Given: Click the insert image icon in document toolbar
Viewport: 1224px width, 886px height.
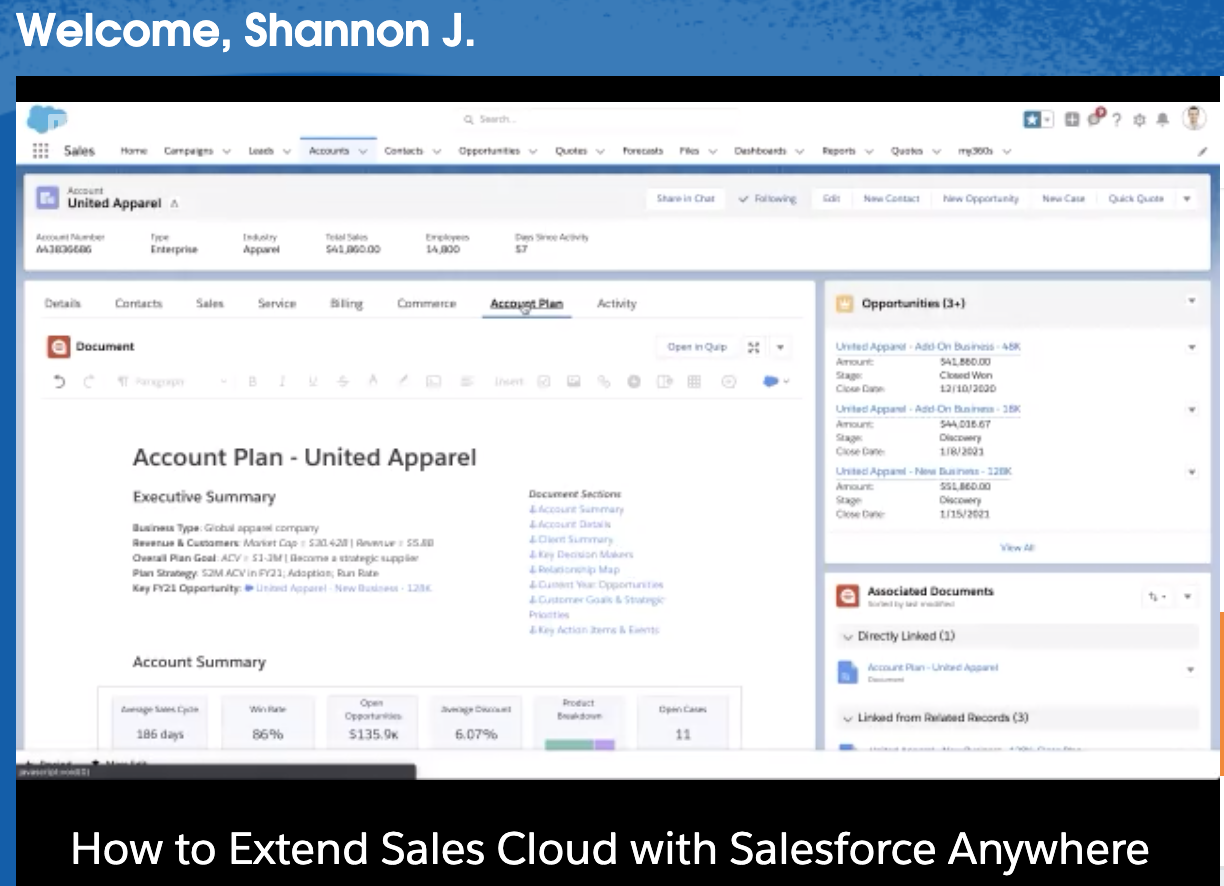Looking at the screenshot, I should click(573, 381).
